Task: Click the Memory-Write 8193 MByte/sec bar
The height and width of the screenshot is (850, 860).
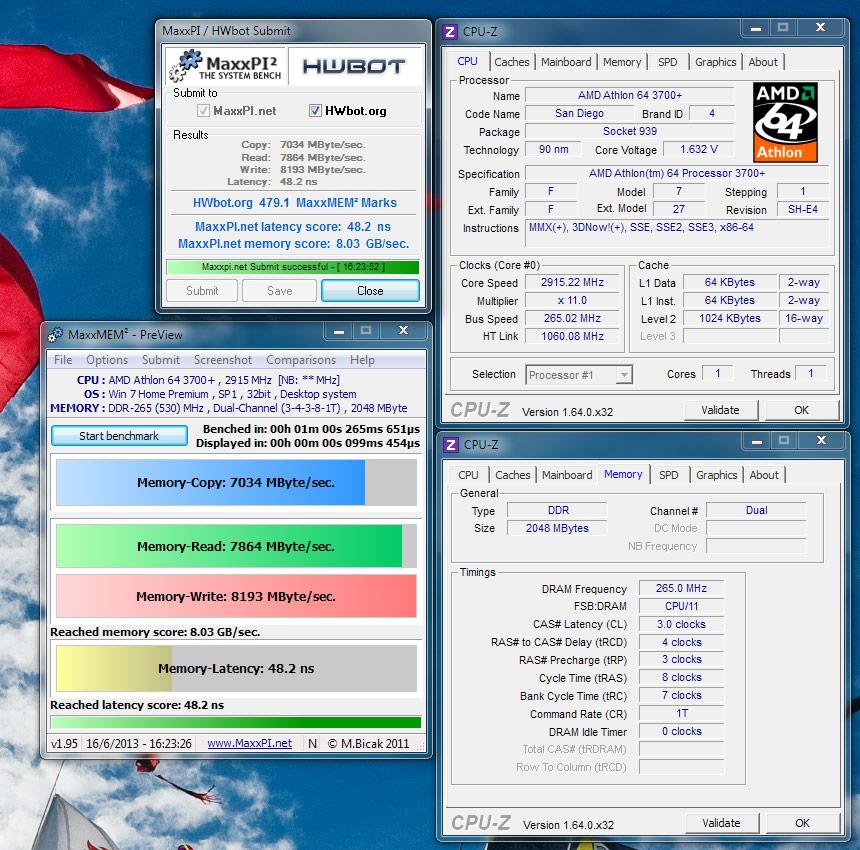Action: (x=236, y=596)
